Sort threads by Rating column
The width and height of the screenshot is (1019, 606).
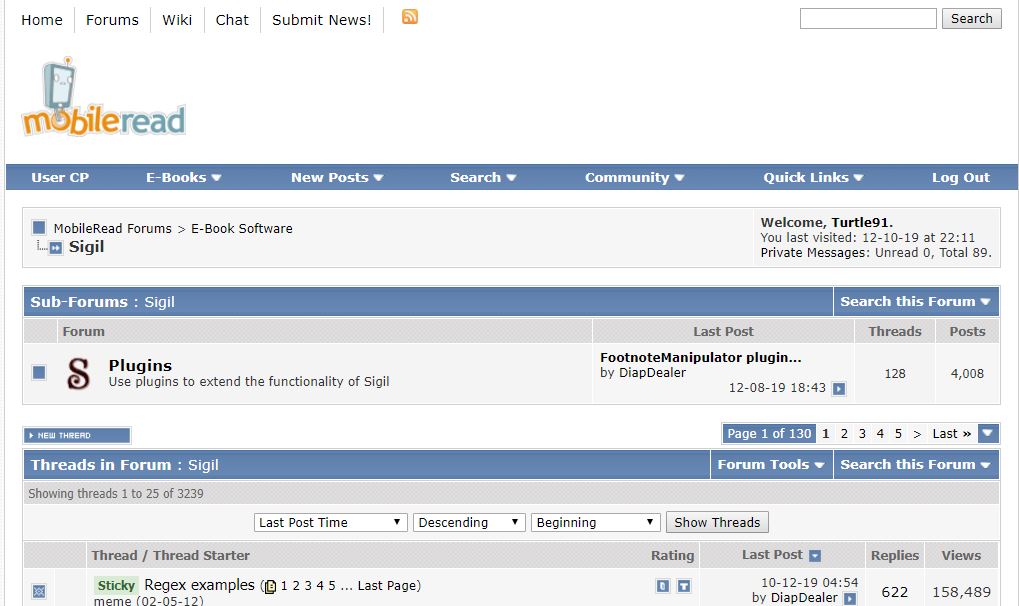click(x=673, y=556)
